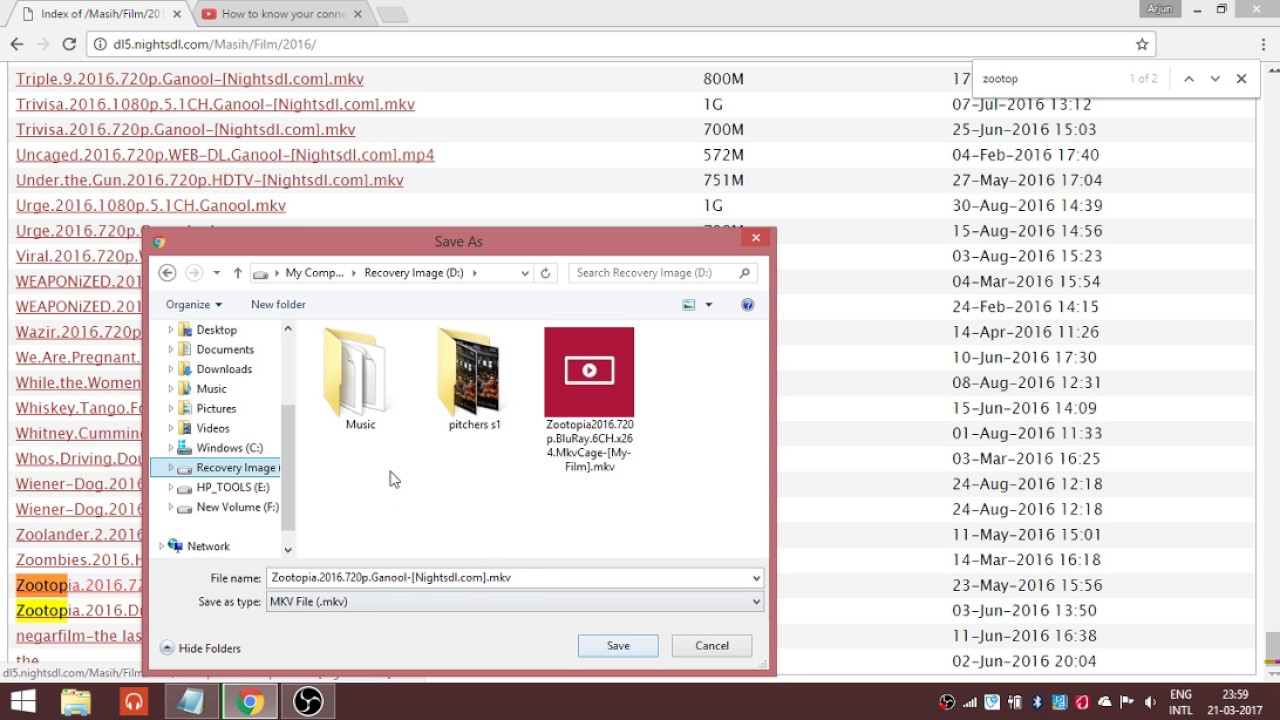Open File Explorer from the taskbar
Image resolution: width=1280 pixels, height=720 pixels.
pos(76,702)
